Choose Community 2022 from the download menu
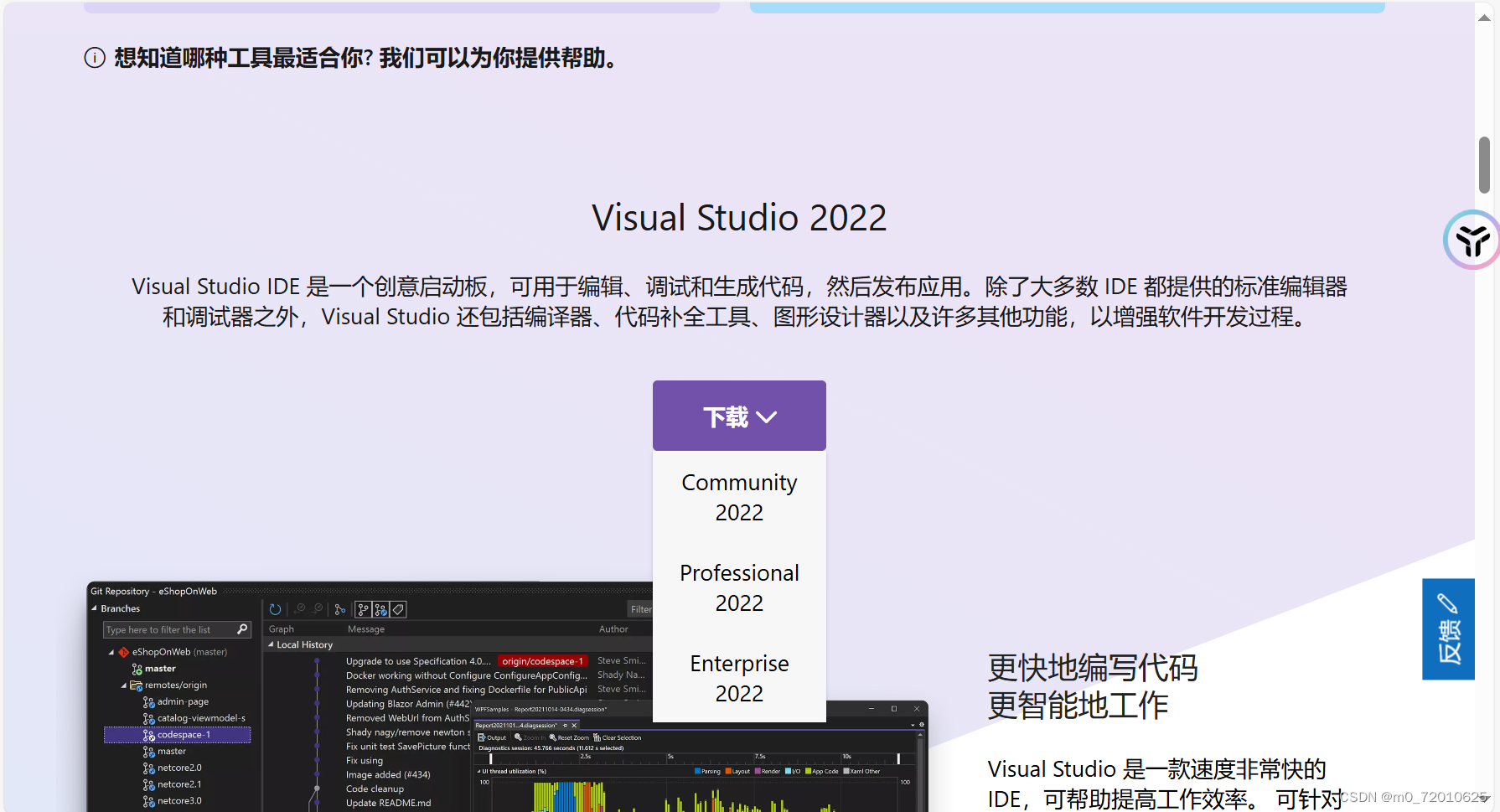Viewport: 1500px width, 812px height. (739, 497)
